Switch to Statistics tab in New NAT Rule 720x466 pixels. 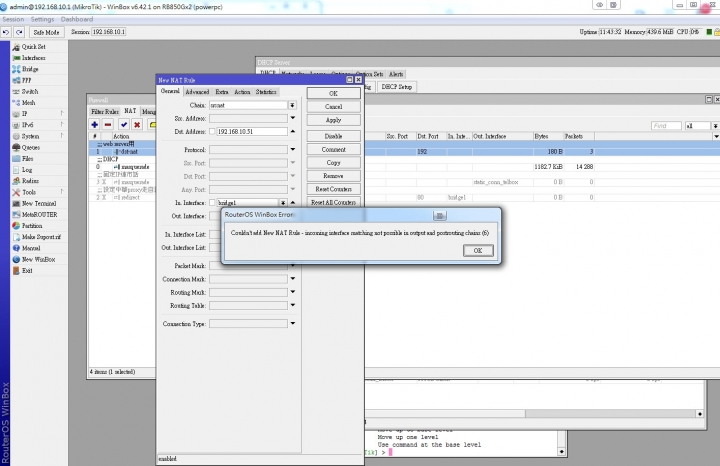[266, 92]
